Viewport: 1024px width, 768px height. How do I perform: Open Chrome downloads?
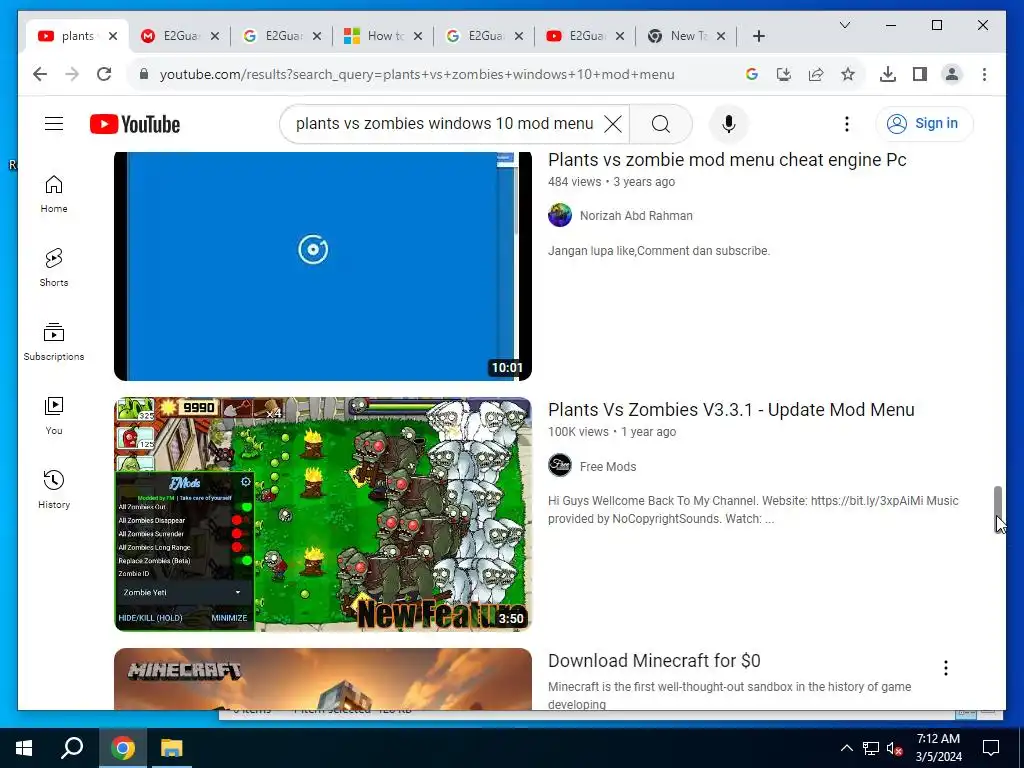[x=888, y=74]
